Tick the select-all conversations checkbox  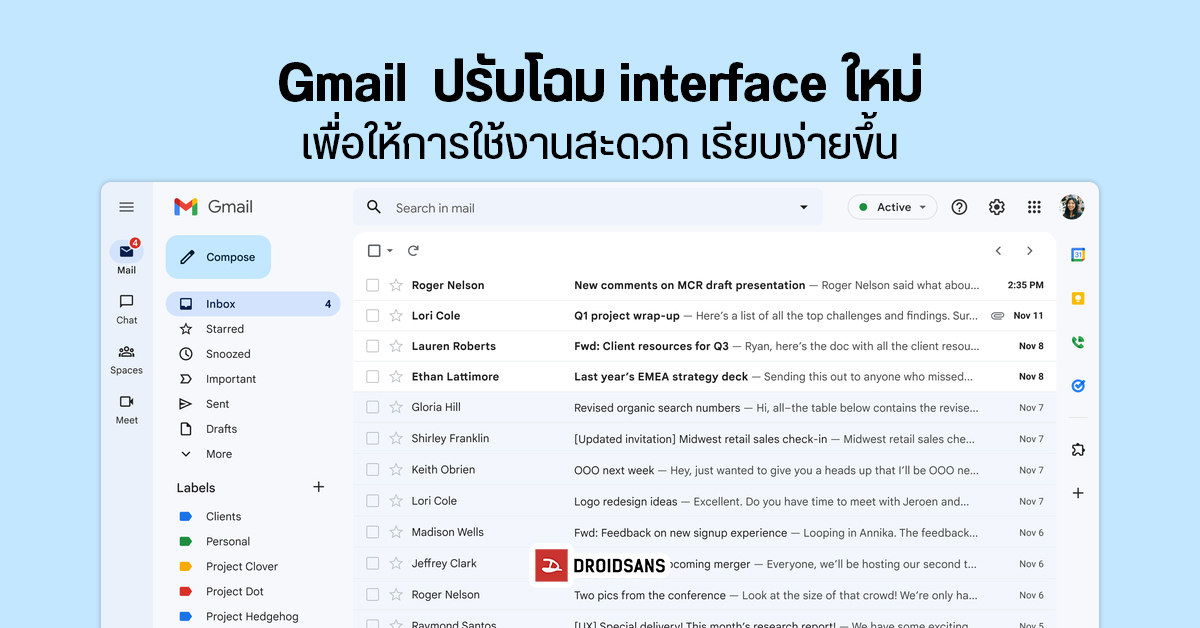pos(372,251)
